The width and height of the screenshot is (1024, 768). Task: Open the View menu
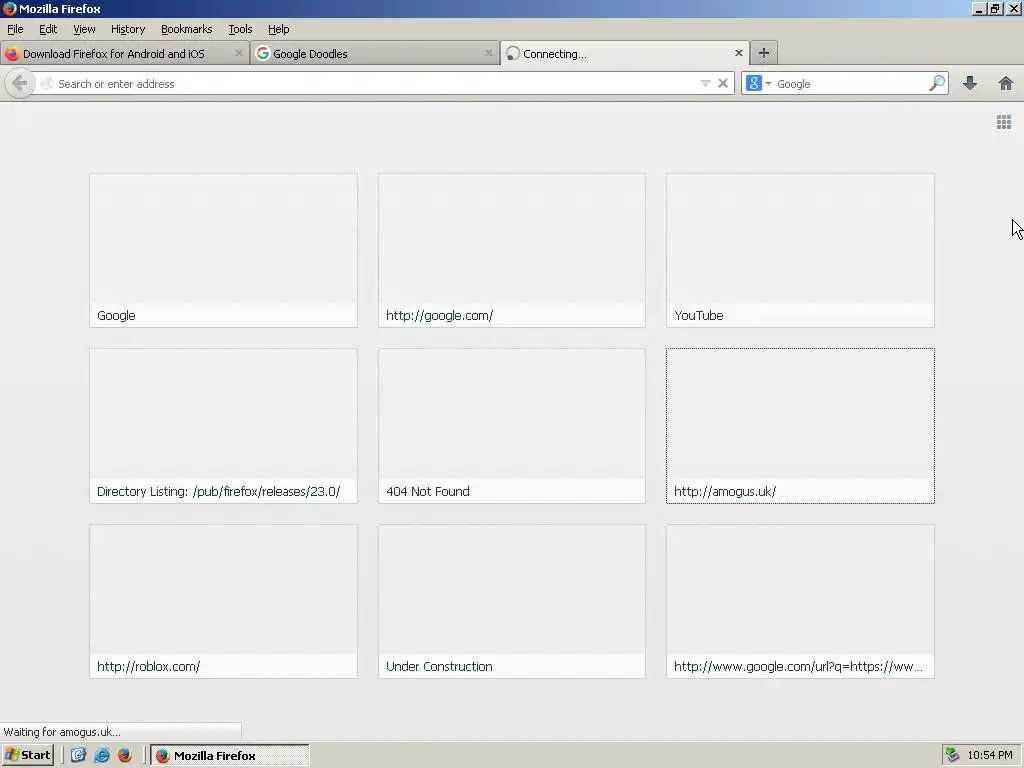pos(84,29)
